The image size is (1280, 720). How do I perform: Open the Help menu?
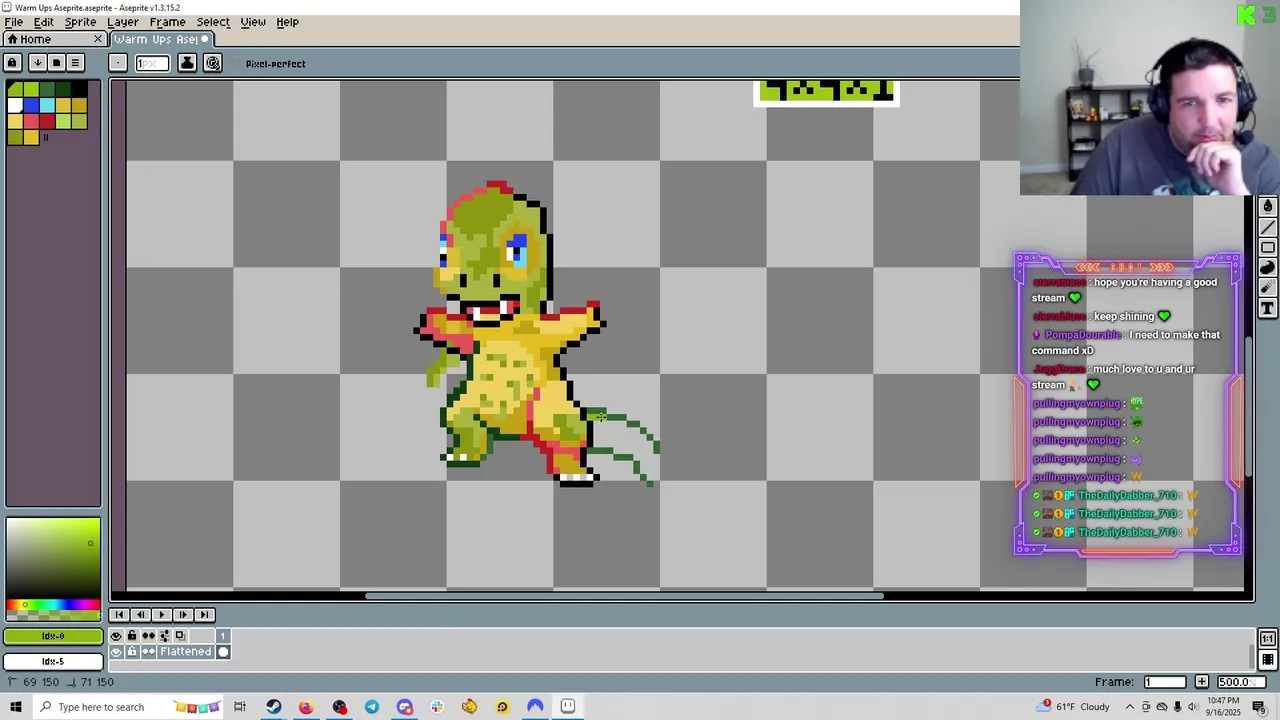[287, 22]
